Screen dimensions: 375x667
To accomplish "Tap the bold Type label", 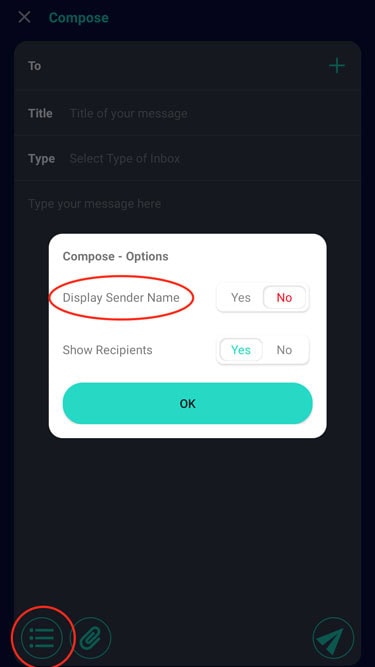I will (x=42, y=159).
